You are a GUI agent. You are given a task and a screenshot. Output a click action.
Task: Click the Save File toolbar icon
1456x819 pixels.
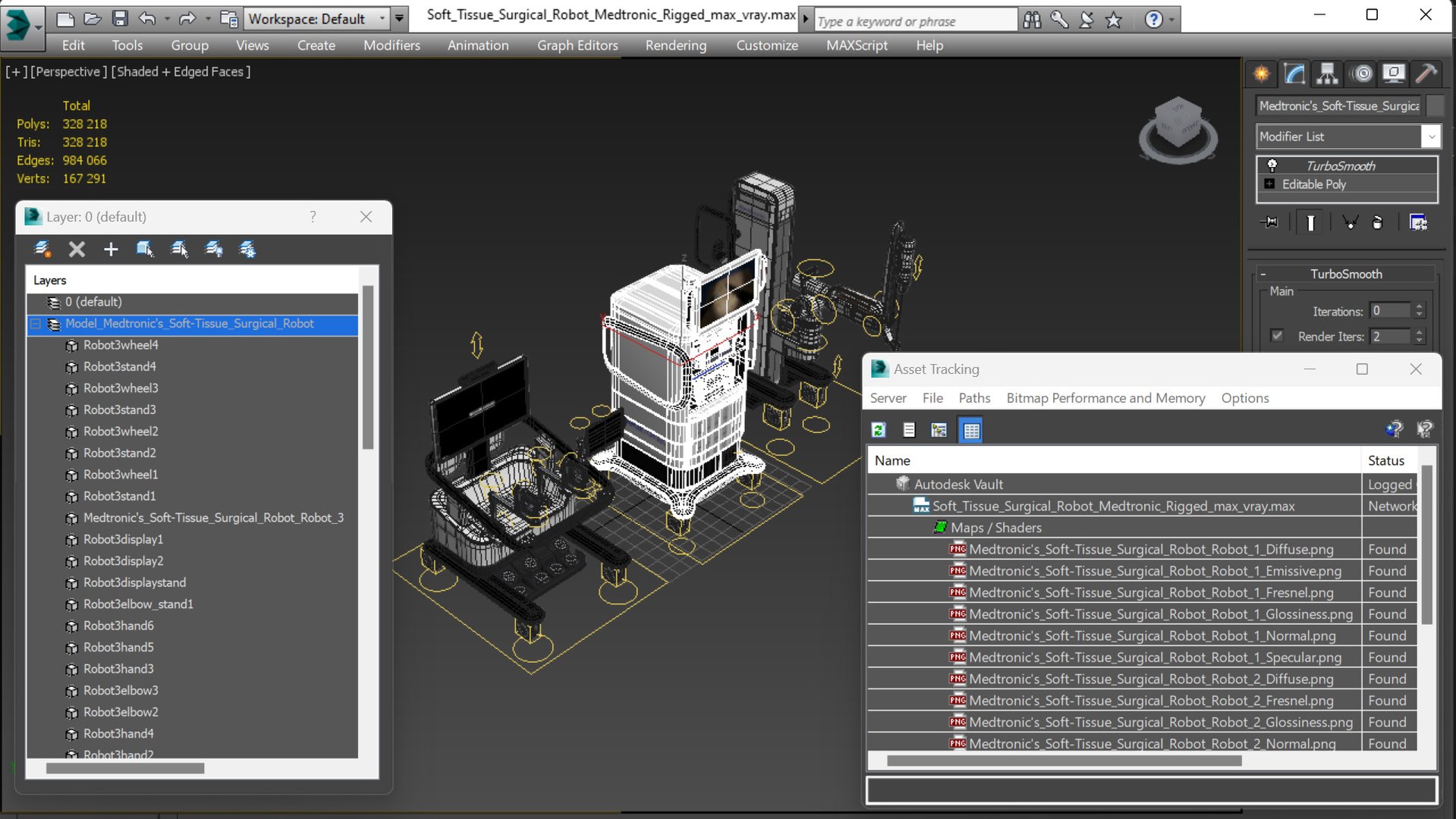pyautogui.click(x=120, y=18)
